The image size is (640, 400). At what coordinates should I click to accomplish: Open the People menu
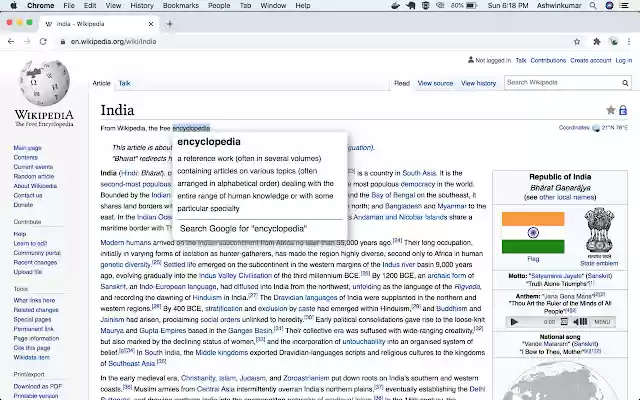pyautogui.click(x=219, y=6)
